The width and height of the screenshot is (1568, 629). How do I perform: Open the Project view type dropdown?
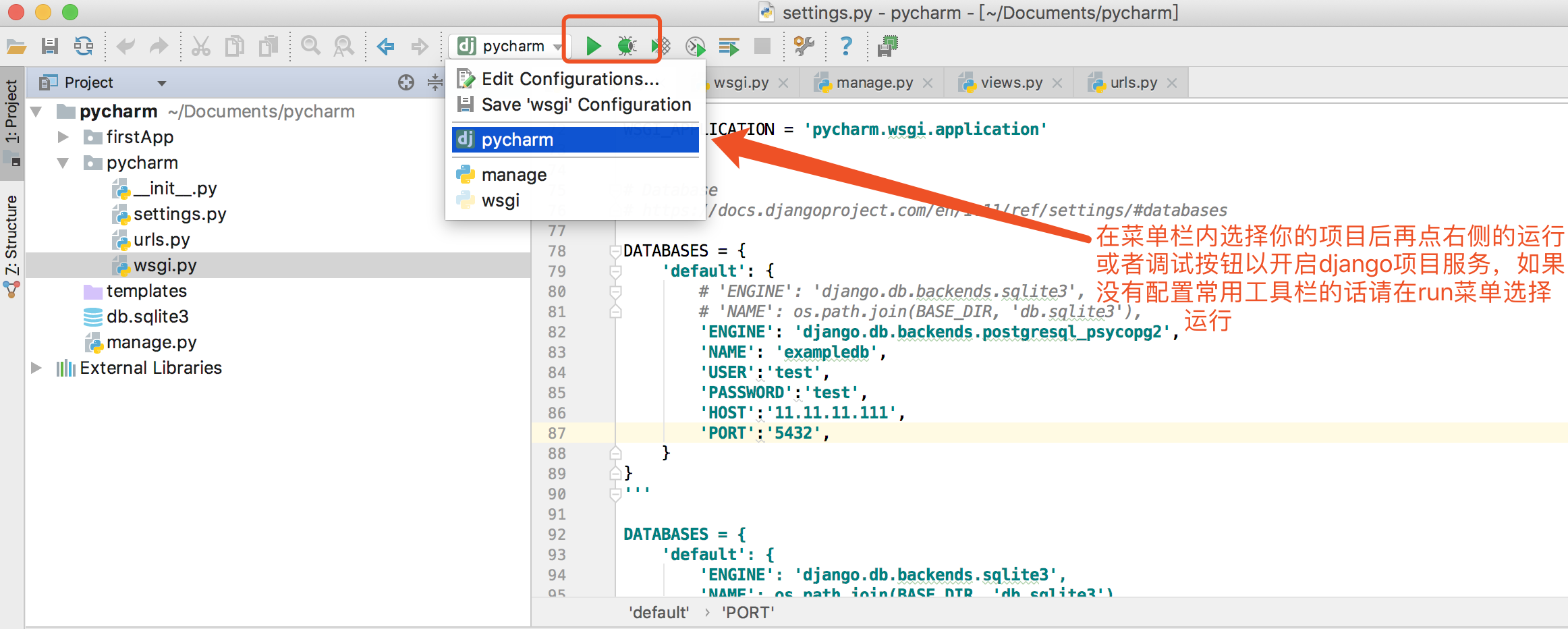coord(161,83)
